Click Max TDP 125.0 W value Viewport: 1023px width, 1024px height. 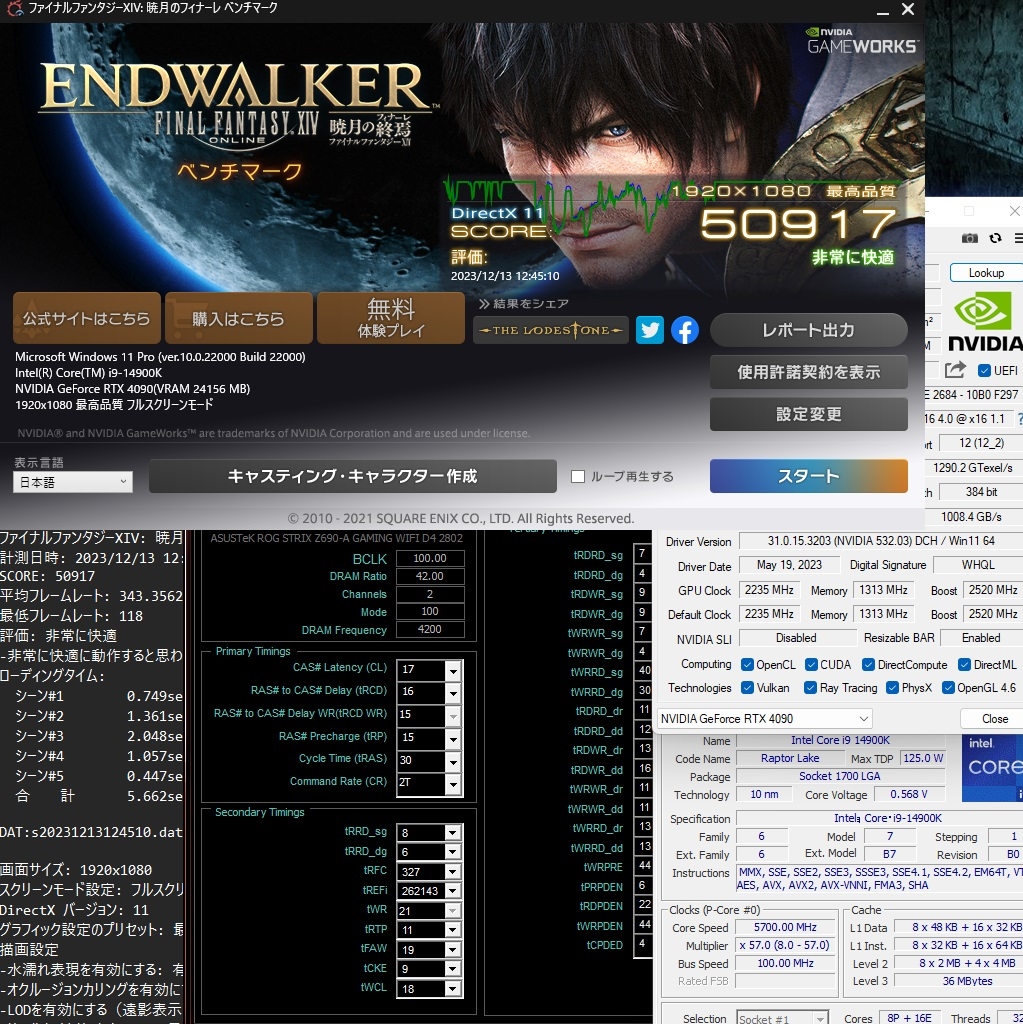pos(923,758)
